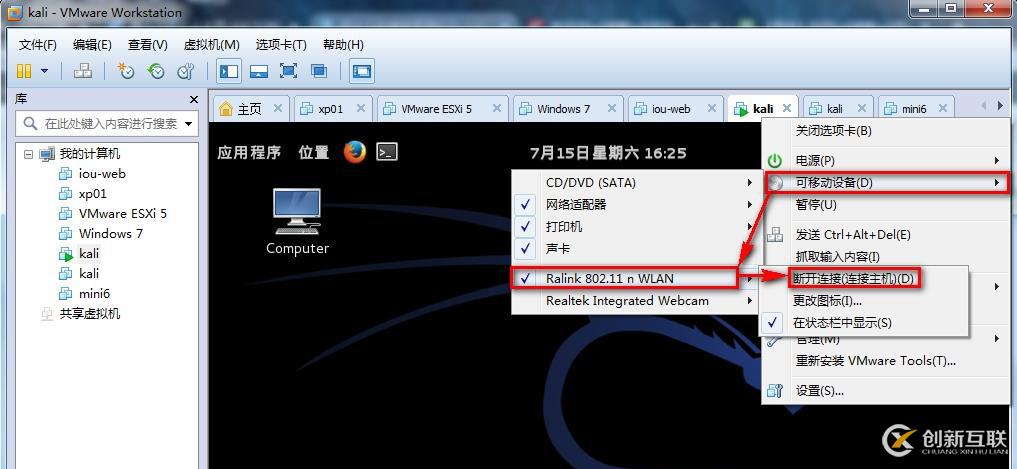Screen dimensions: 1017x469
Task: Select Windows 7 in the library tree
Action: (110, 234)
